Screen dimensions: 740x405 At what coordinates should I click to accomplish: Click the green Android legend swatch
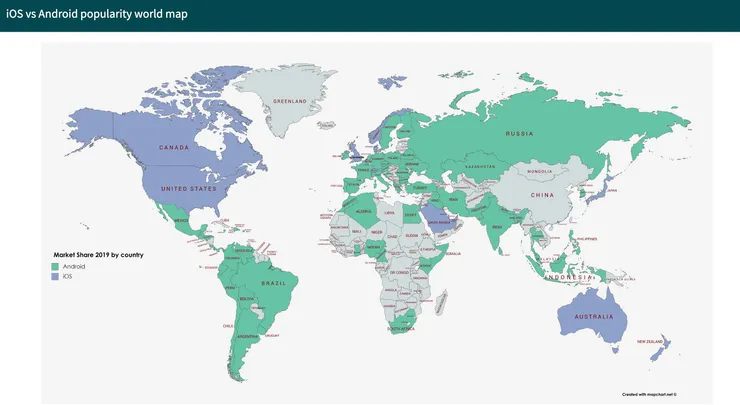55,267
